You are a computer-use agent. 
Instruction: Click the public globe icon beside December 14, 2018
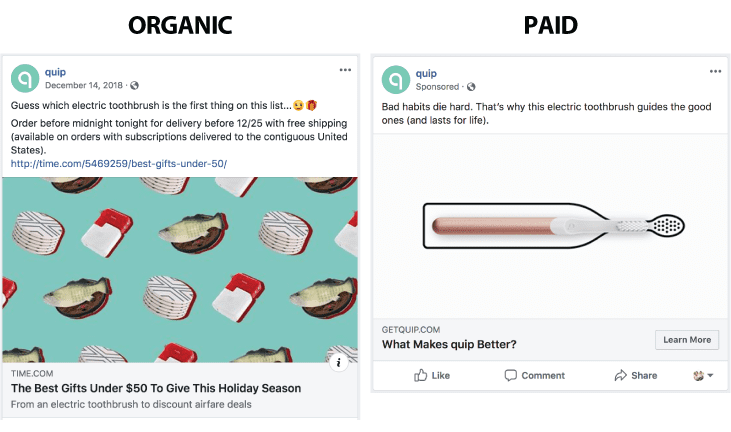(134, 85)
